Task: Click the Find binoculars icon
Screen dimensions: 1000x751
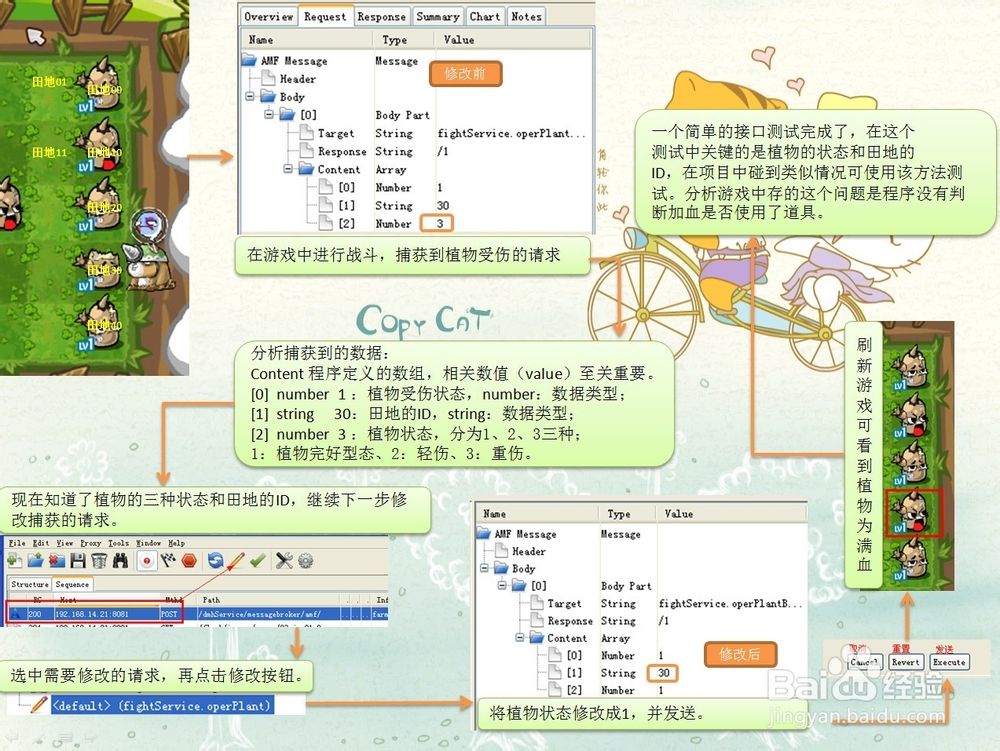Action: (120, 561)
